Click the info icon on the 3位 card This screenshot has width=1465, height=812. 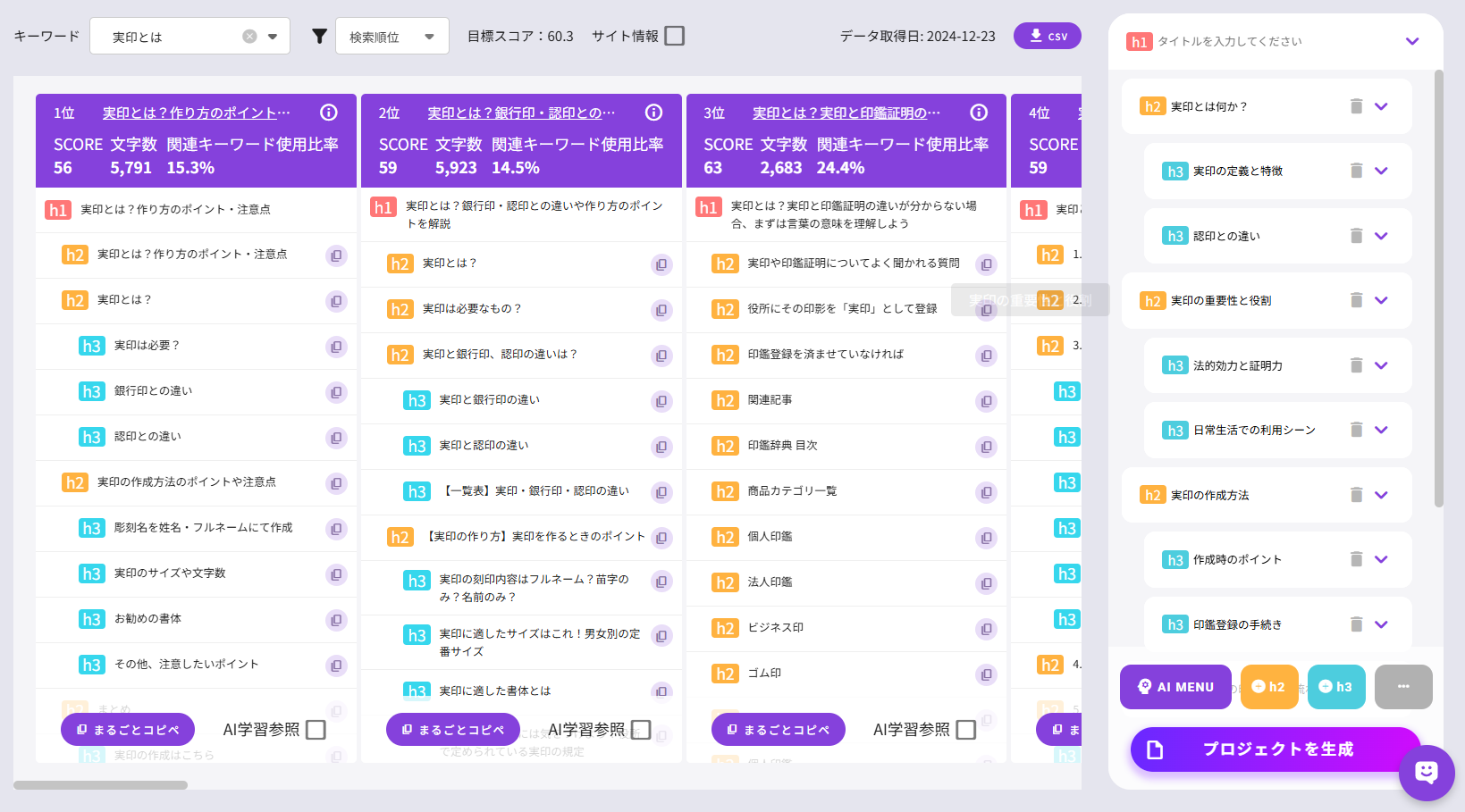(x=979, y=113)
